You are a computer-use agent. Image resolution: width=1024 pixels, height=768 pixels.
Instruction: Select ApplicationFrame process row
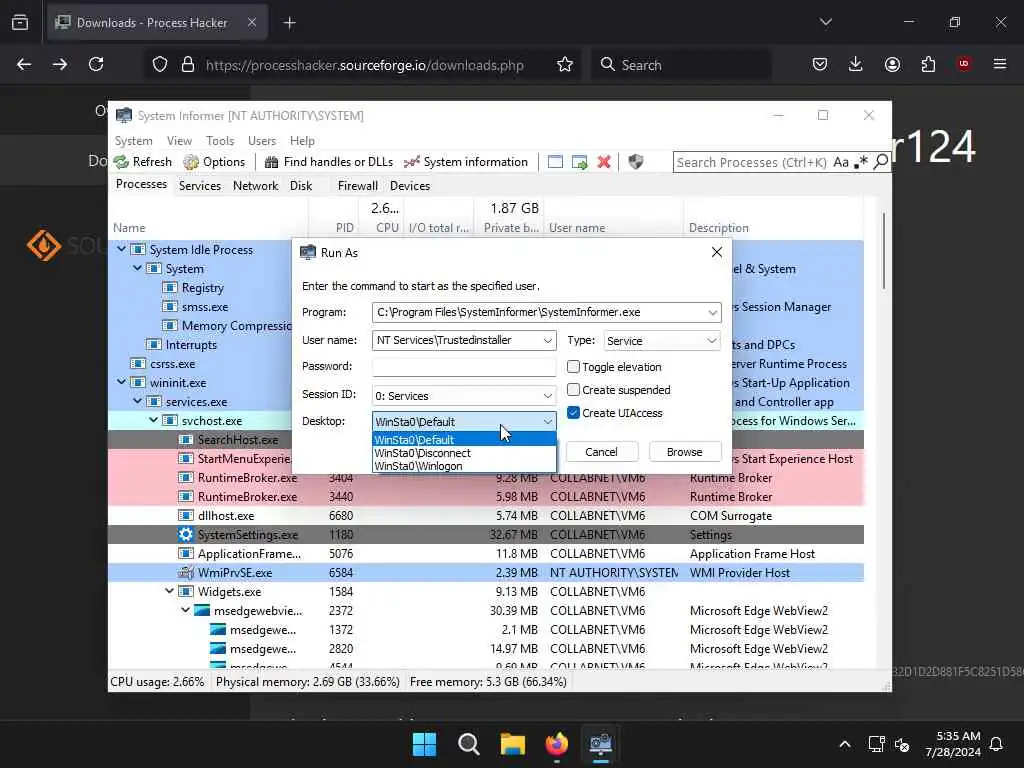[486, 554]
